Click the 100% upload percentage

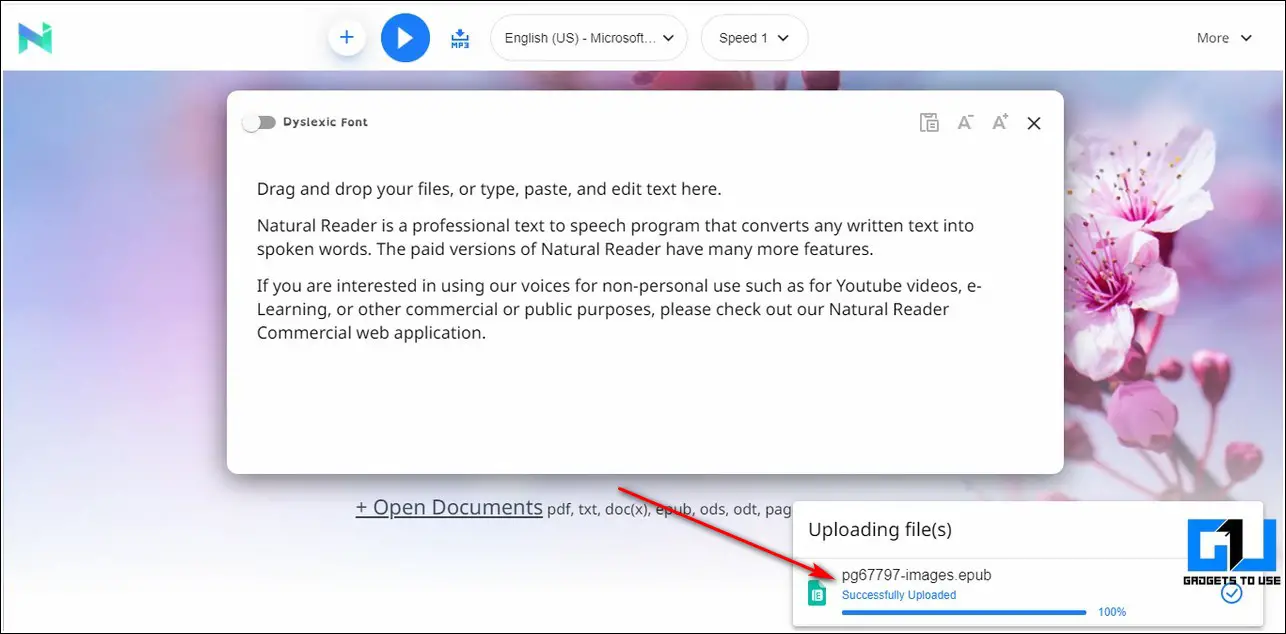click(1112, 612)
